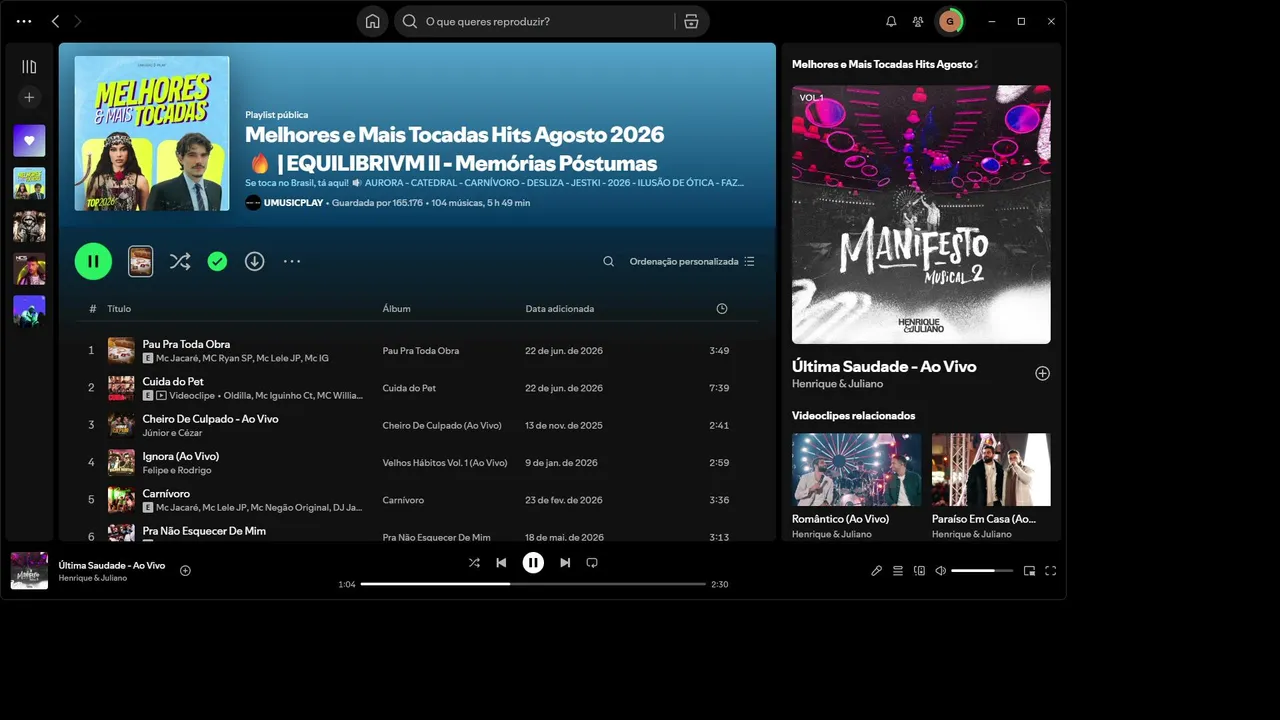This screenshot has width=1280, height=720.
Task: Go forward with the right arrow
Action: [78, 21]
